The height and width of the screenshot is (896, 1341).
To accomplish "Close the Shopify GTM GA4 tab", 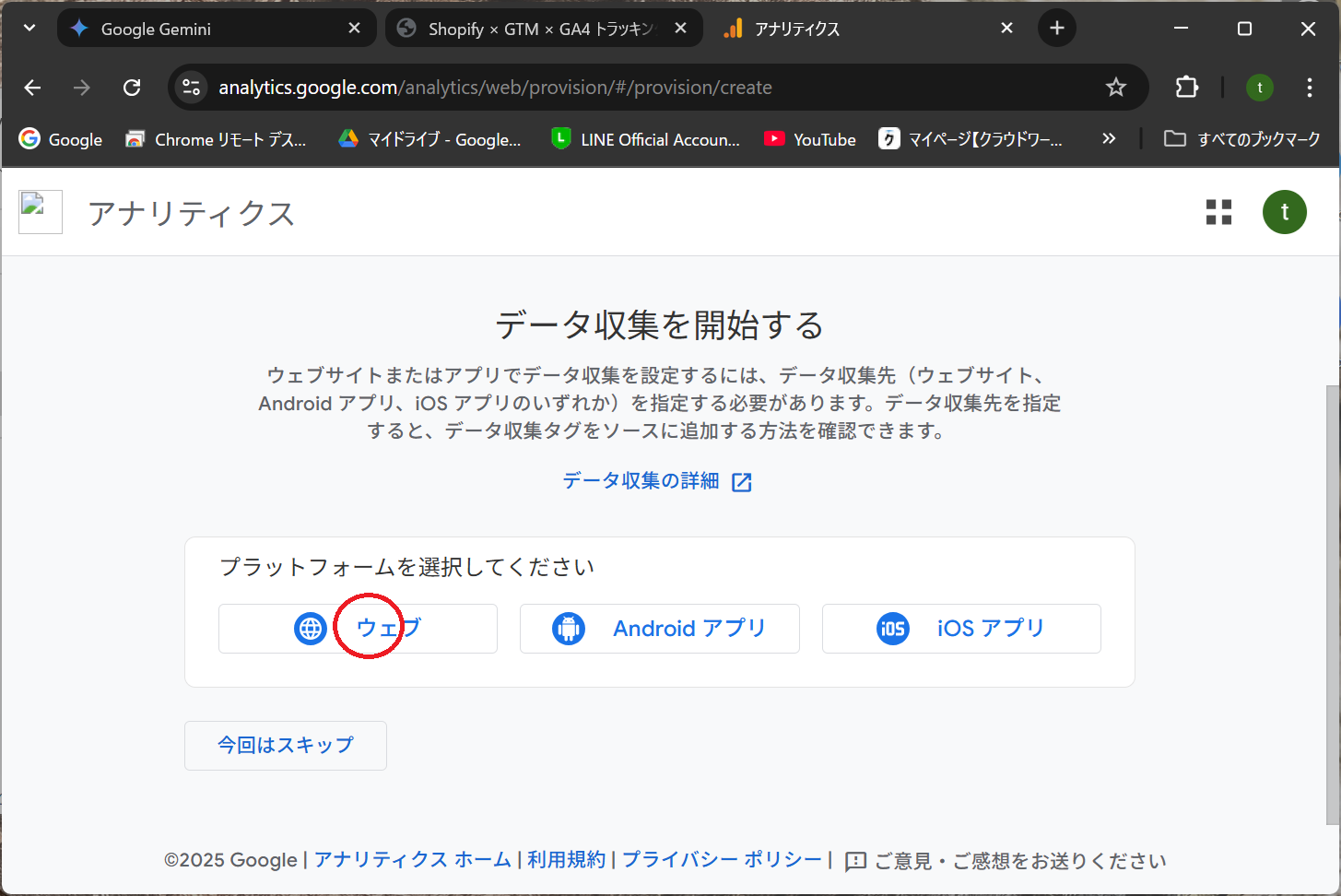I will [x=680, y=29].
